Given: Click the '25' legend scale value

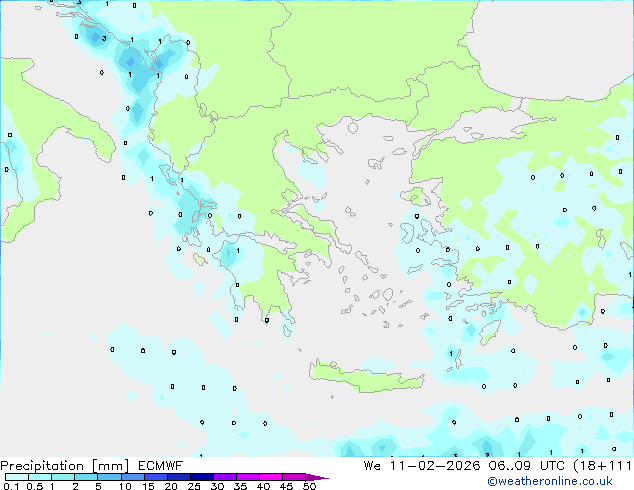Looking at the screenshot, I should click(x=194, y=486).
